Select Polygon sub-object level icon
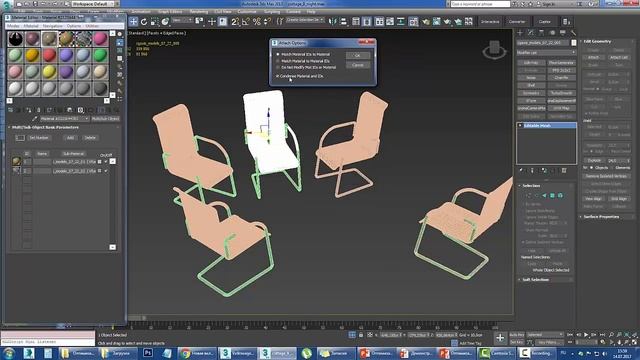This screenshot has height=360, width=640. (552, 196)
